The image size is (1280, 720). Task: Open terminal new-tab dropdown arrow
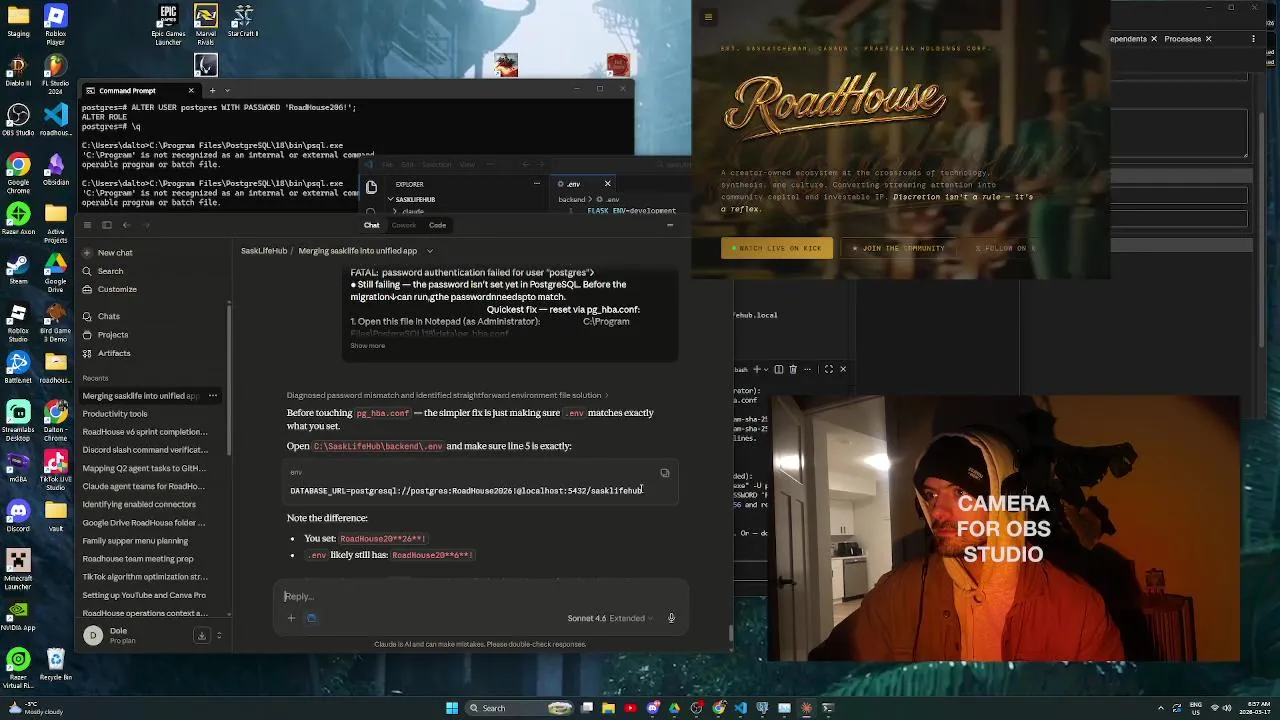tap(228, 91)
